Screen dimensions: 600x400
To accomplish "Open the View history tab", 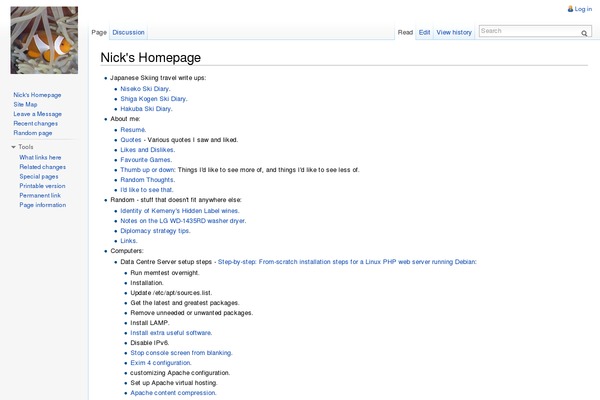I will point(454,33).
